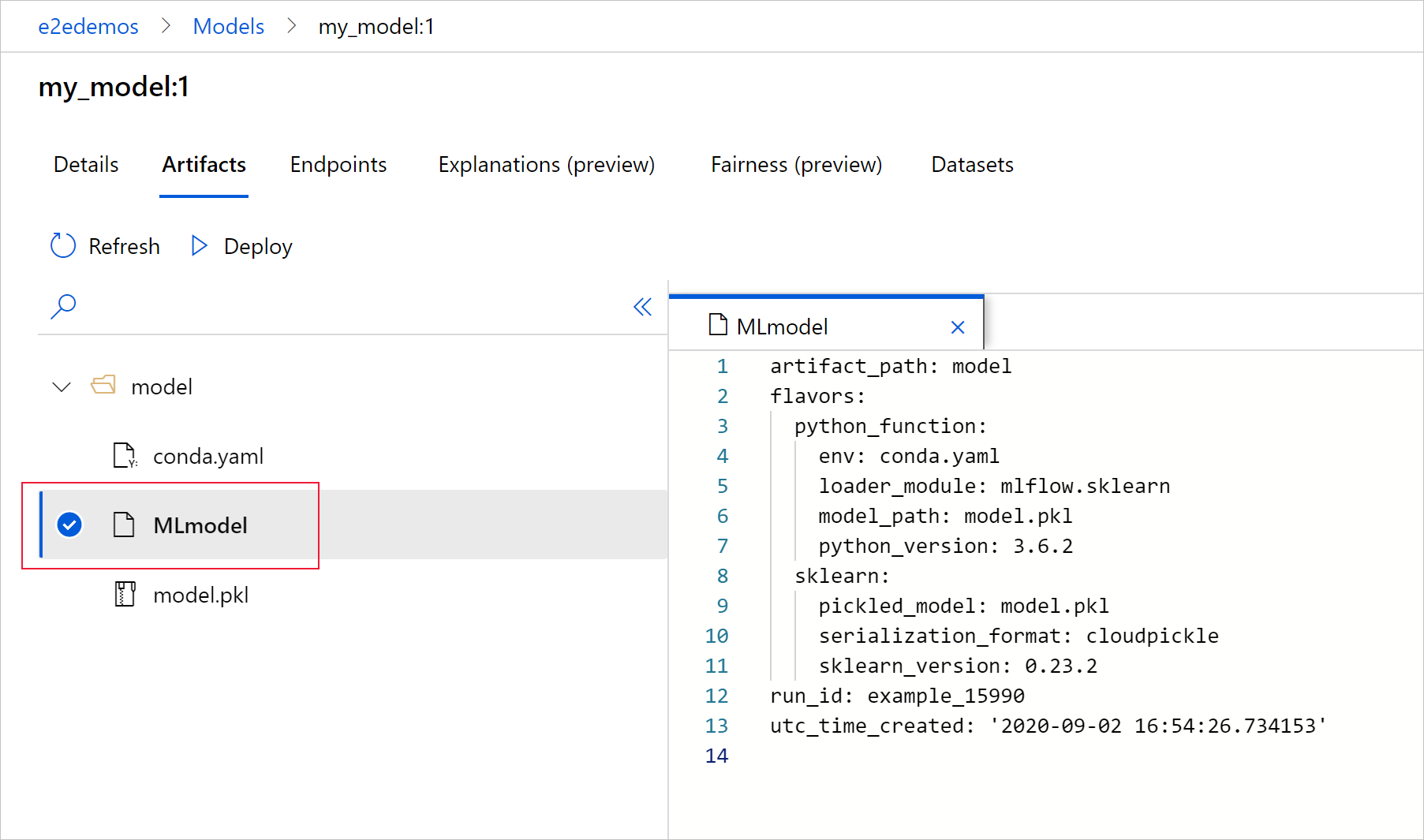Screen dimensions: 1424x840
Task: Click the model.pkl archive icon
Action: coord(124,594)
